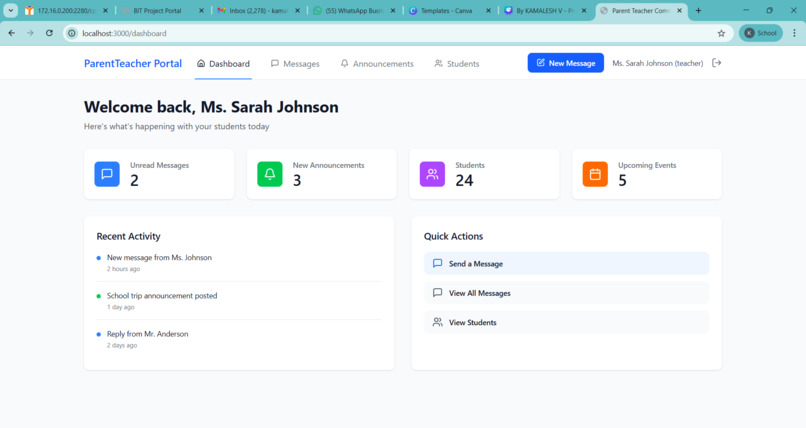
Task: Close the 172.16.0.200 tab
Action: (x=105, y=10)
